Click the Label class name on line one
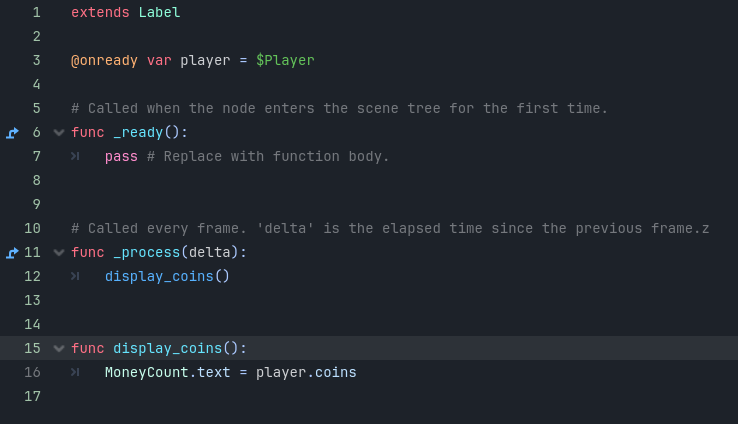 click(x=159, y=12)
